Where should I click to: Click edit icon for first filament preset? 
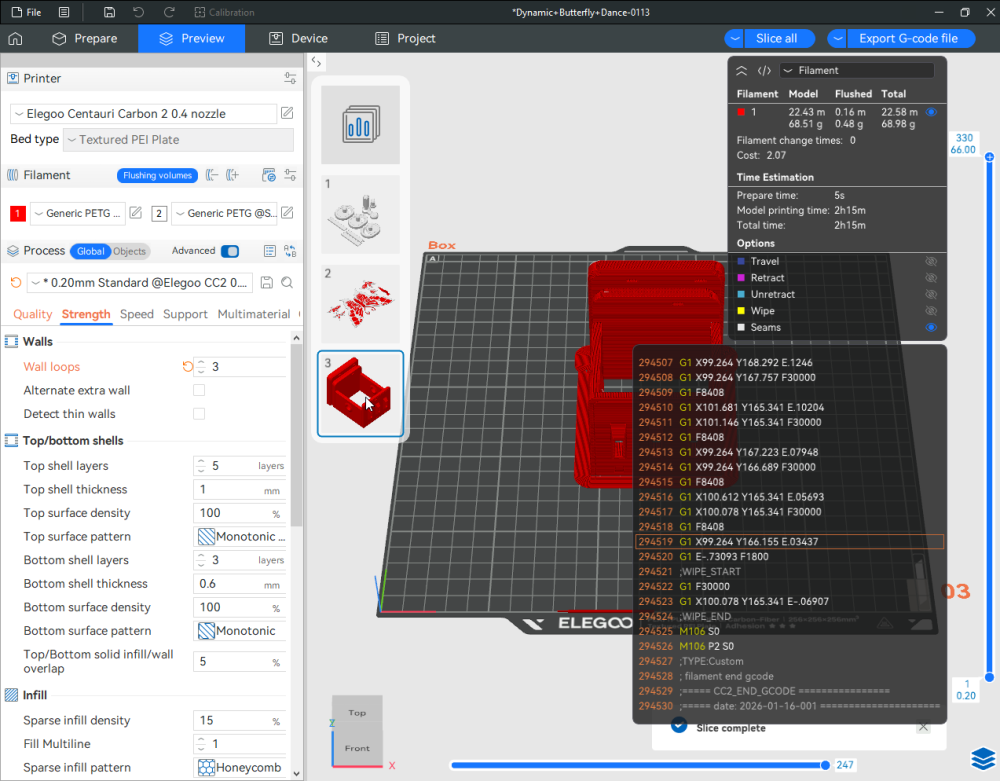point(136,213)
